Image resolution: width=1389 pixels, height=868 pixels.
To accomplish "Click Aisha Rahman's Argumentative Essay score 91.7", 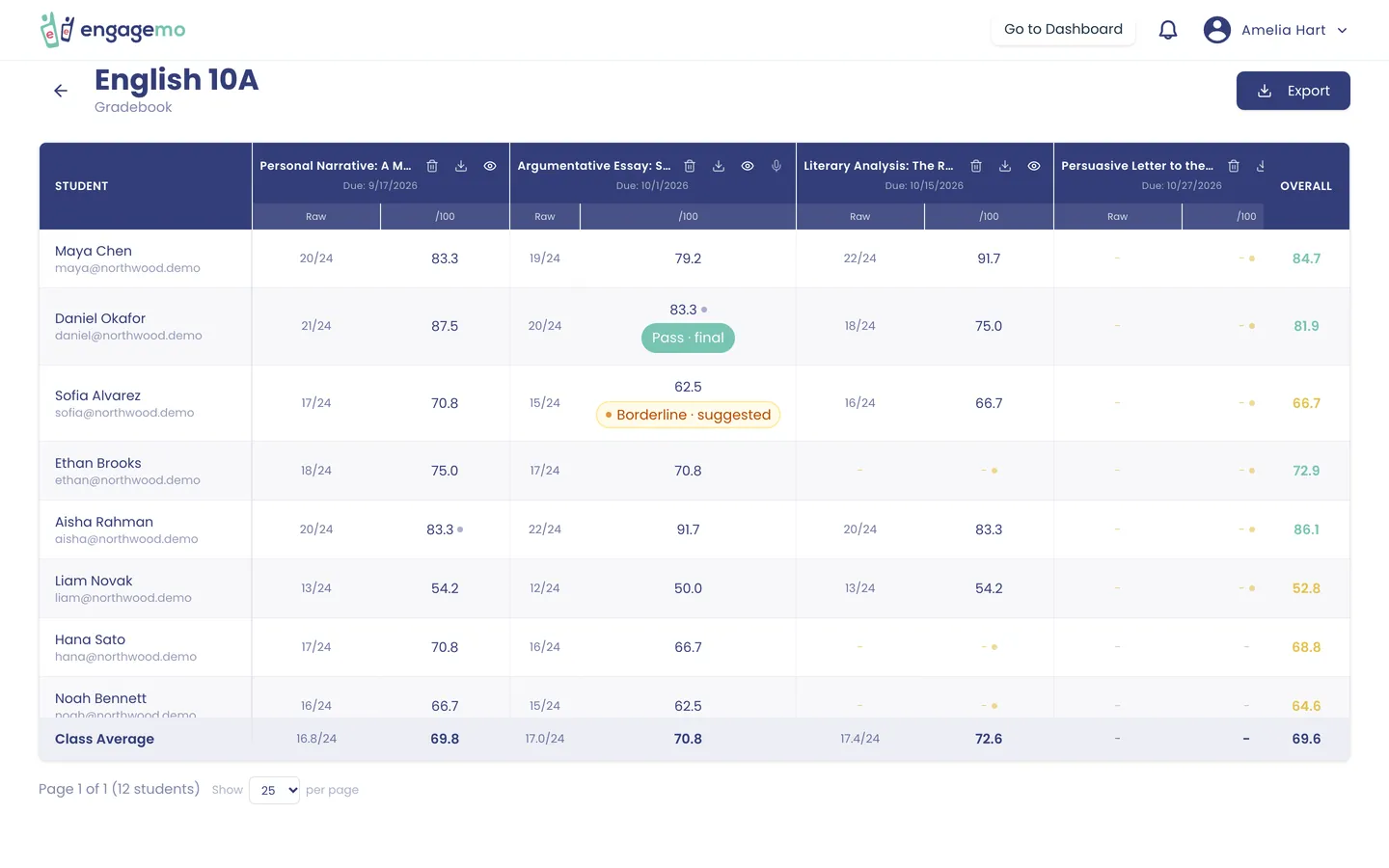I will pyautogui.click(x=688, y=529).
